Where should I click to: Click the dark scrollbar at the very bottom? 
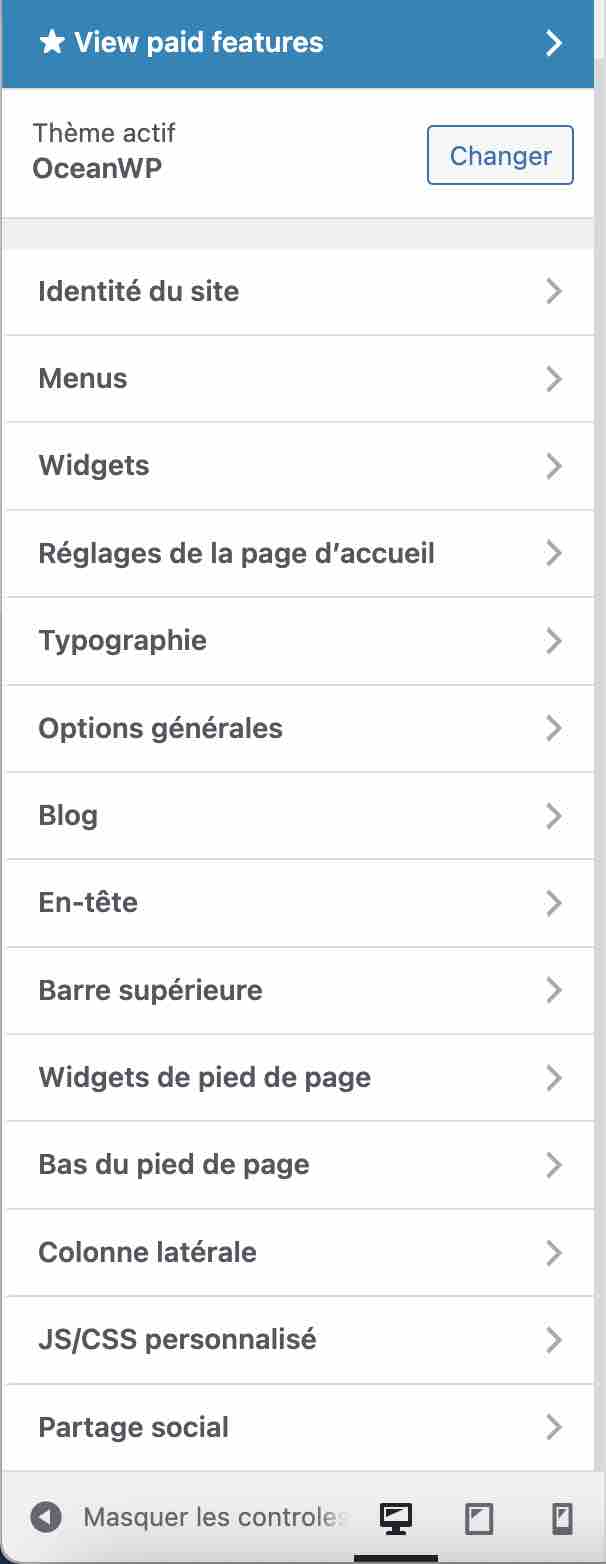point(395,1558)
